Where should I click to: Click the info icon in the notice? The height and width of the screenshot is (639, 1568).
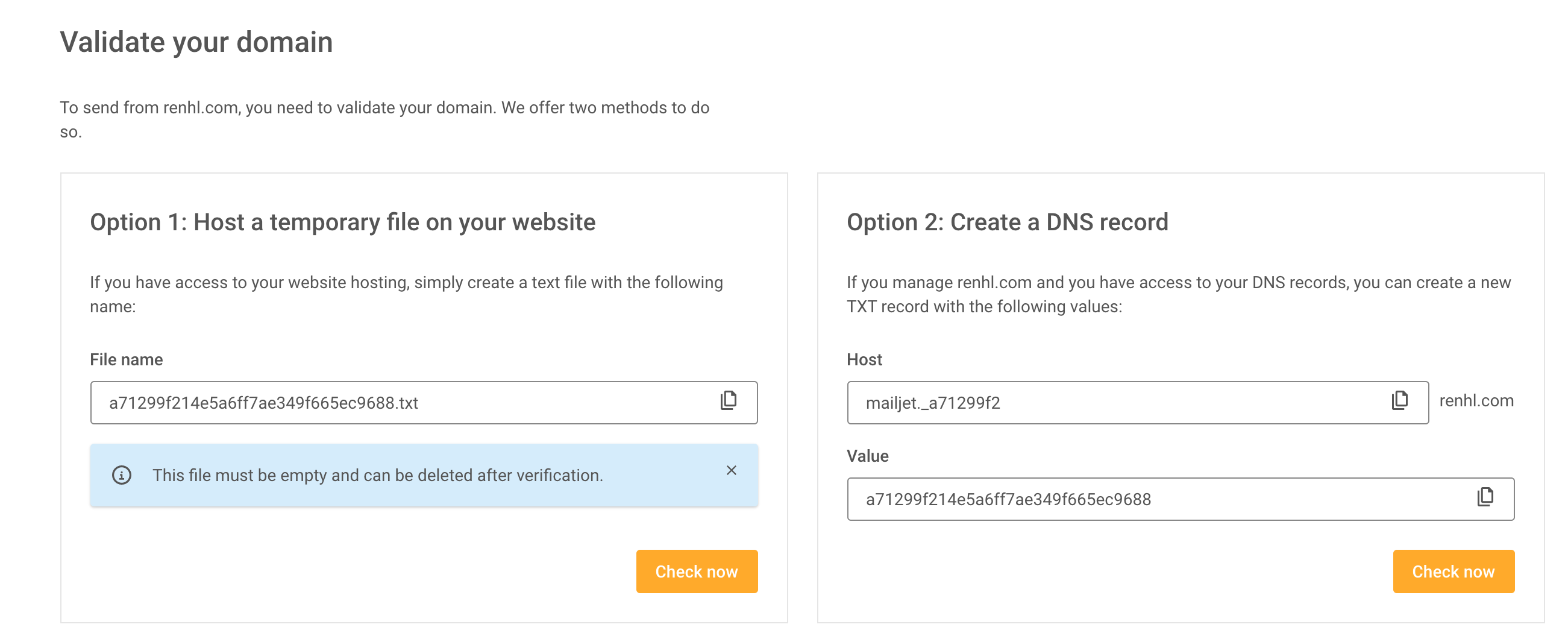[122, 474]
